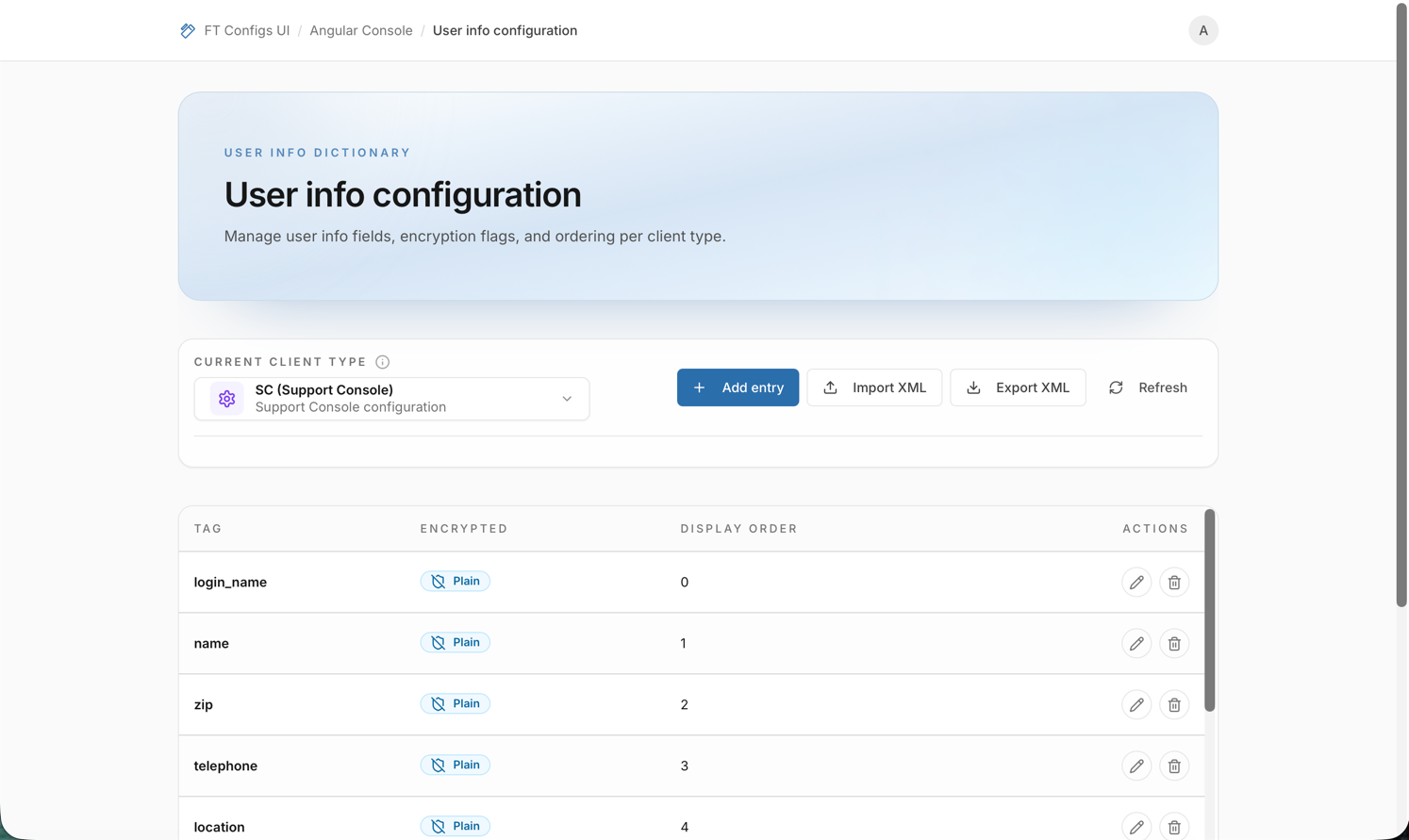This screenshot has width=1409, height=840.
Task: Open the user avatar 'A' menu
Action: 1202,30
